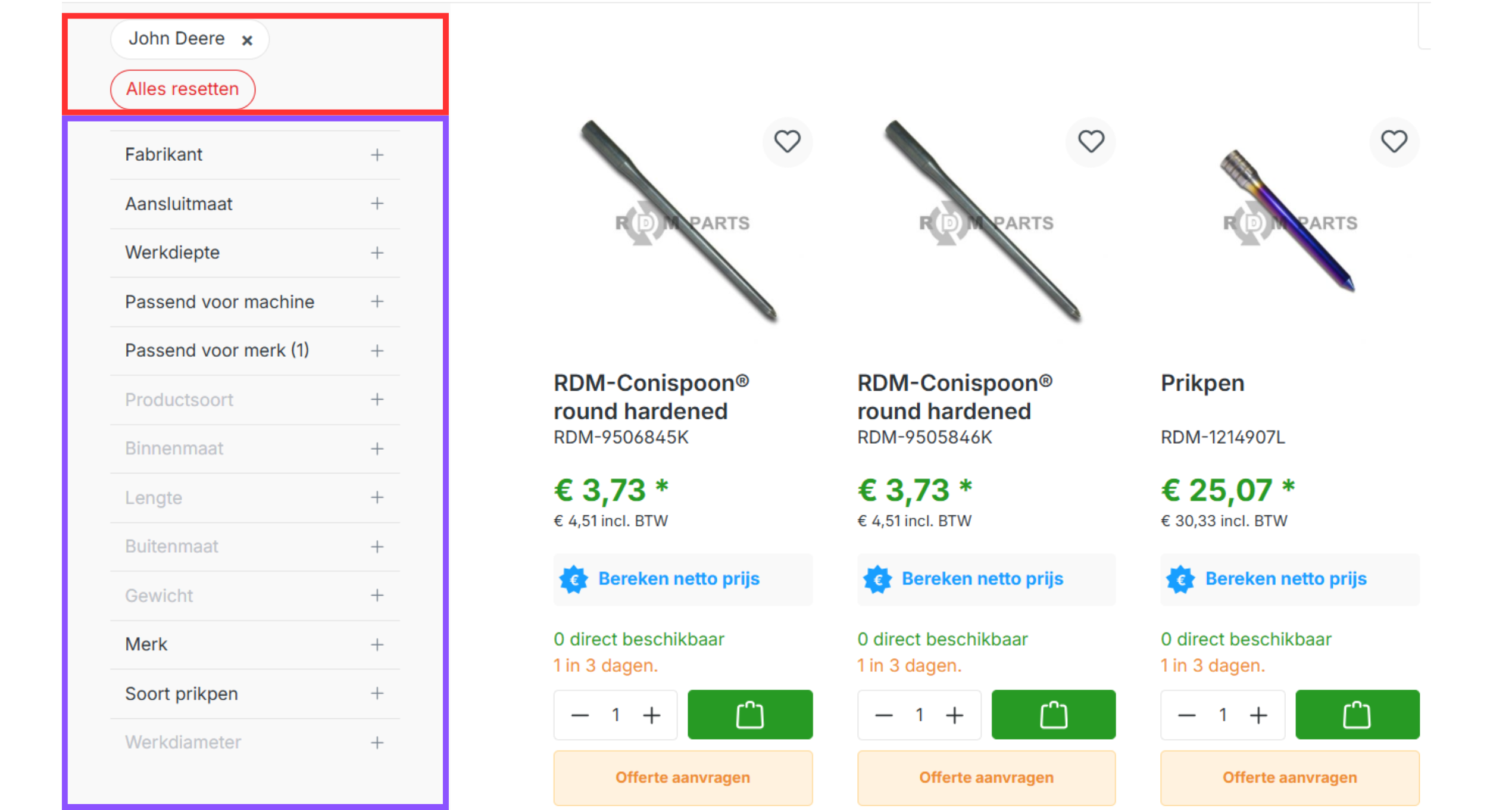Screen dimensions: 1512x810
Task: Click Bereken netto prijs for Prikpen
Action: (1286, 579)
